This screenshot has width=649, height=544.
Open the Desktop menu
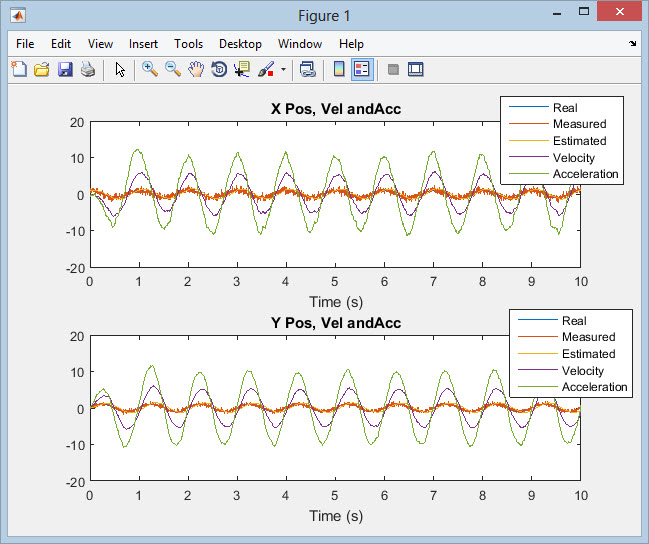pyautogui.click(x=240, y=44)
